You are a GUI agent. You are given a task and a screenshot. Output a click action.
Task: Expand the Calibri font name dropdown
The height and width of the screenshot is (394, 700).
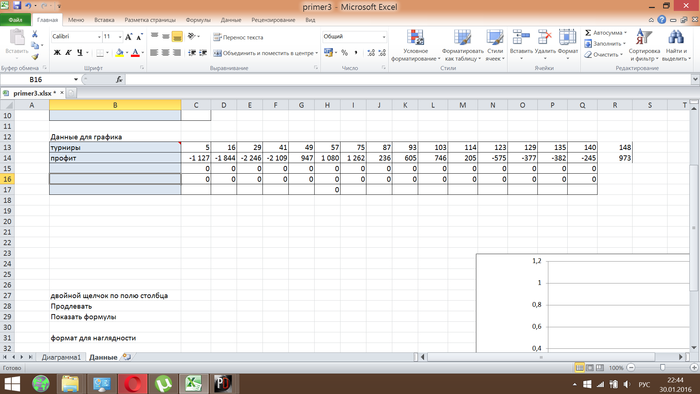point(99,37)
